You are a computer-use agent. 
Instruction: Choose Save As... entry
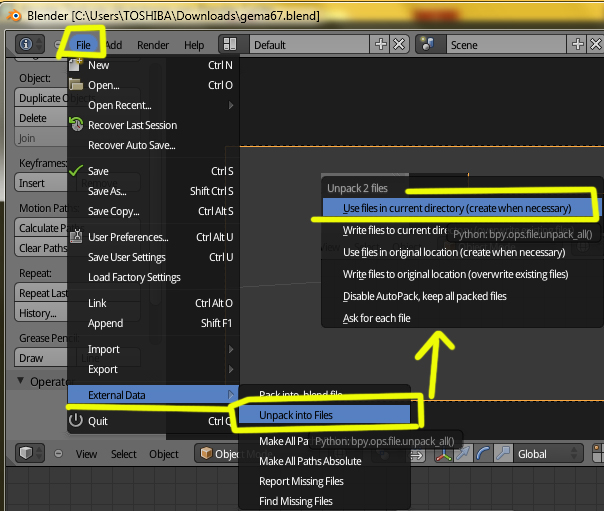point(153,191)
